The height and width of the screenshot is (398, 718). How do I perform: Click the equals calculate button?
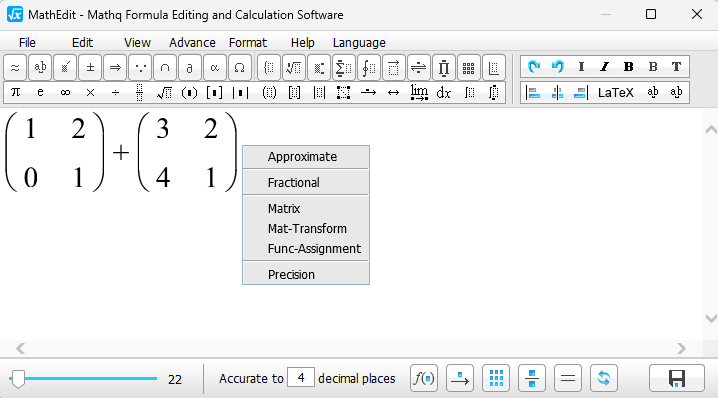pos(568,378)
